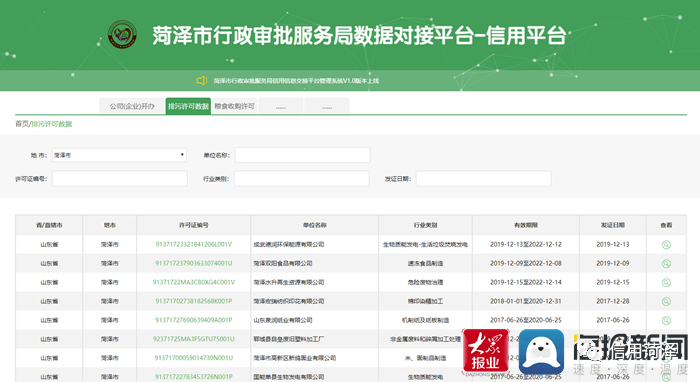Click industry cell 棉印染精加工
The width and height of the screenshot is (700, 382).
[425, 301]
